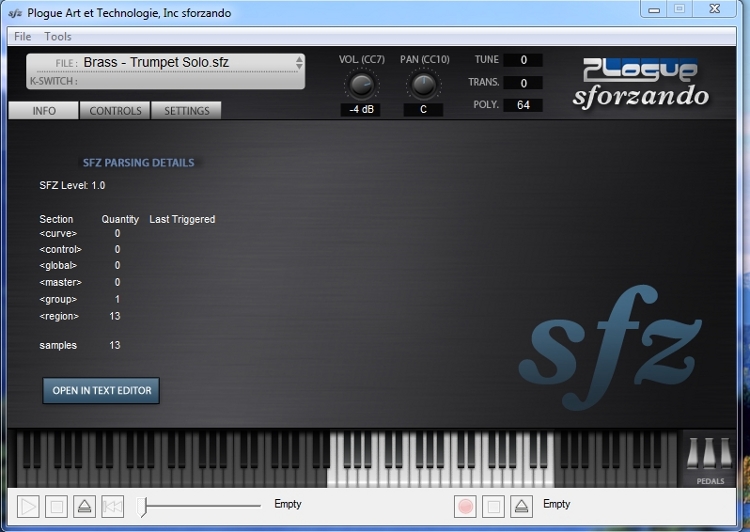Click the recorder record button
The height and width of the screenshot is (532, 750).
(x=465, y=506)
